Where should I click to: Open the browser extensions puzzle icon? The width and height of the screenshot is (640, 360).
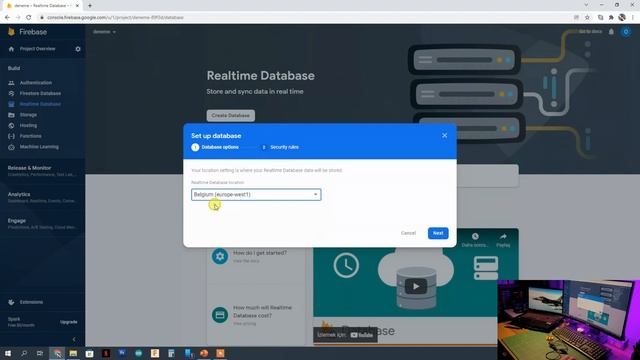(x=611, y=18)
